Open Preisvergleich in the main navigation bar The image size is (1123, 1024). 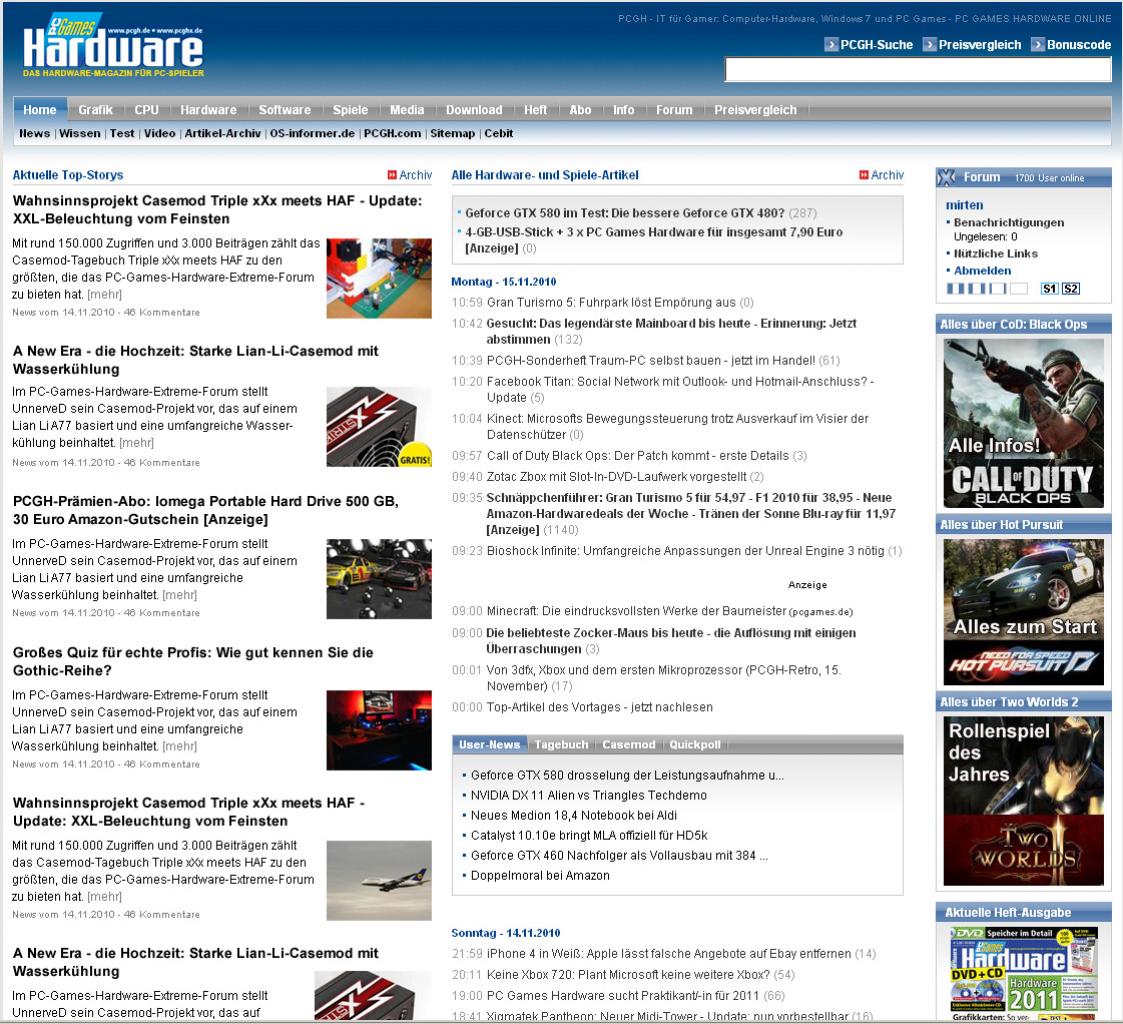[755, 110]
